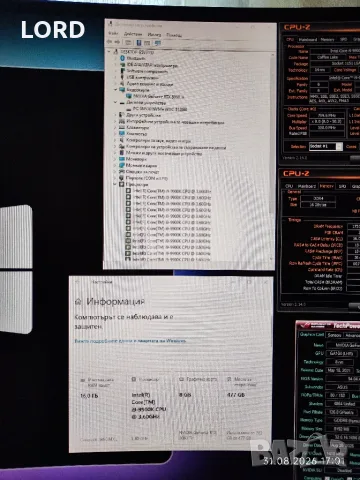Viewport: 360px width, 480px height.
Task: Collapse the Процесори category
Action: (115, 184)
